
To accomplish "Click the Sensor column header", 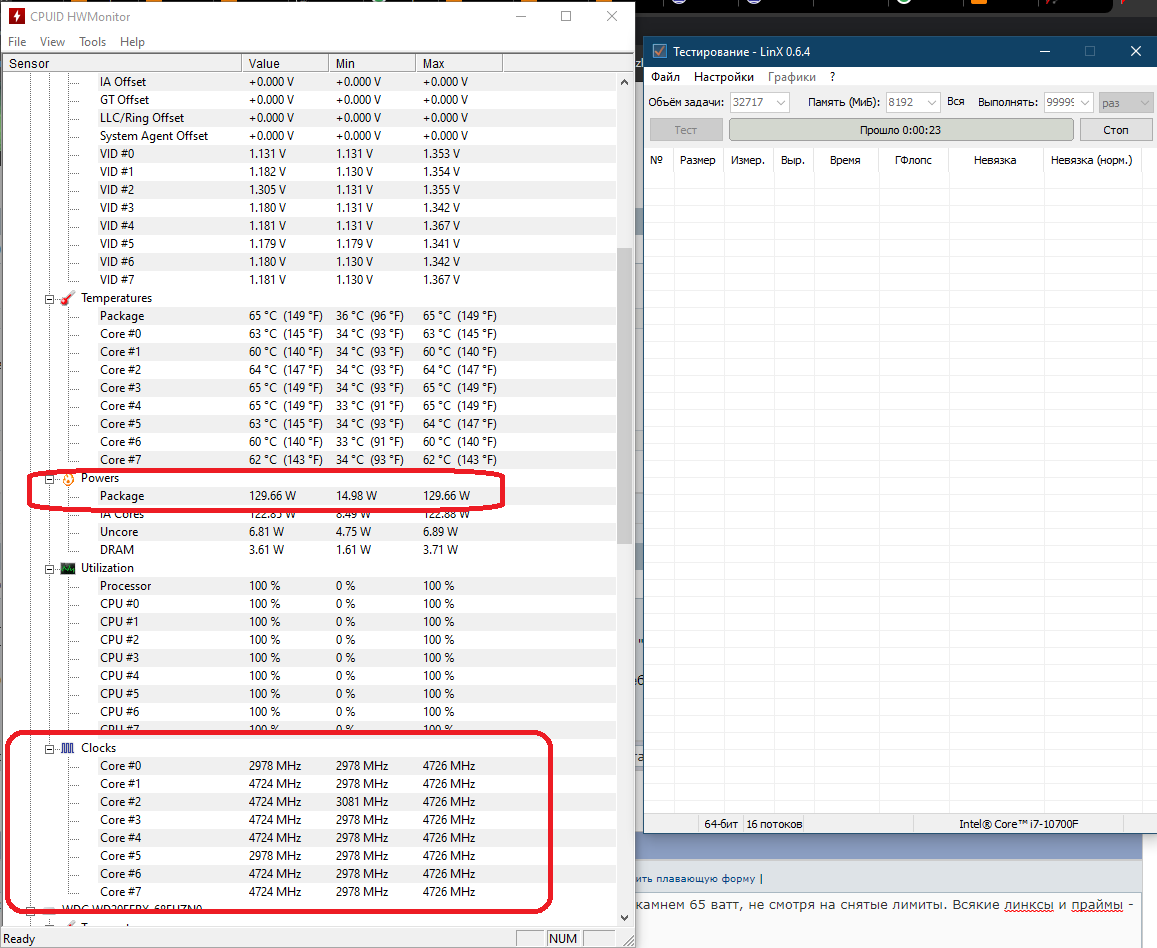I will [x=122, y=63].
